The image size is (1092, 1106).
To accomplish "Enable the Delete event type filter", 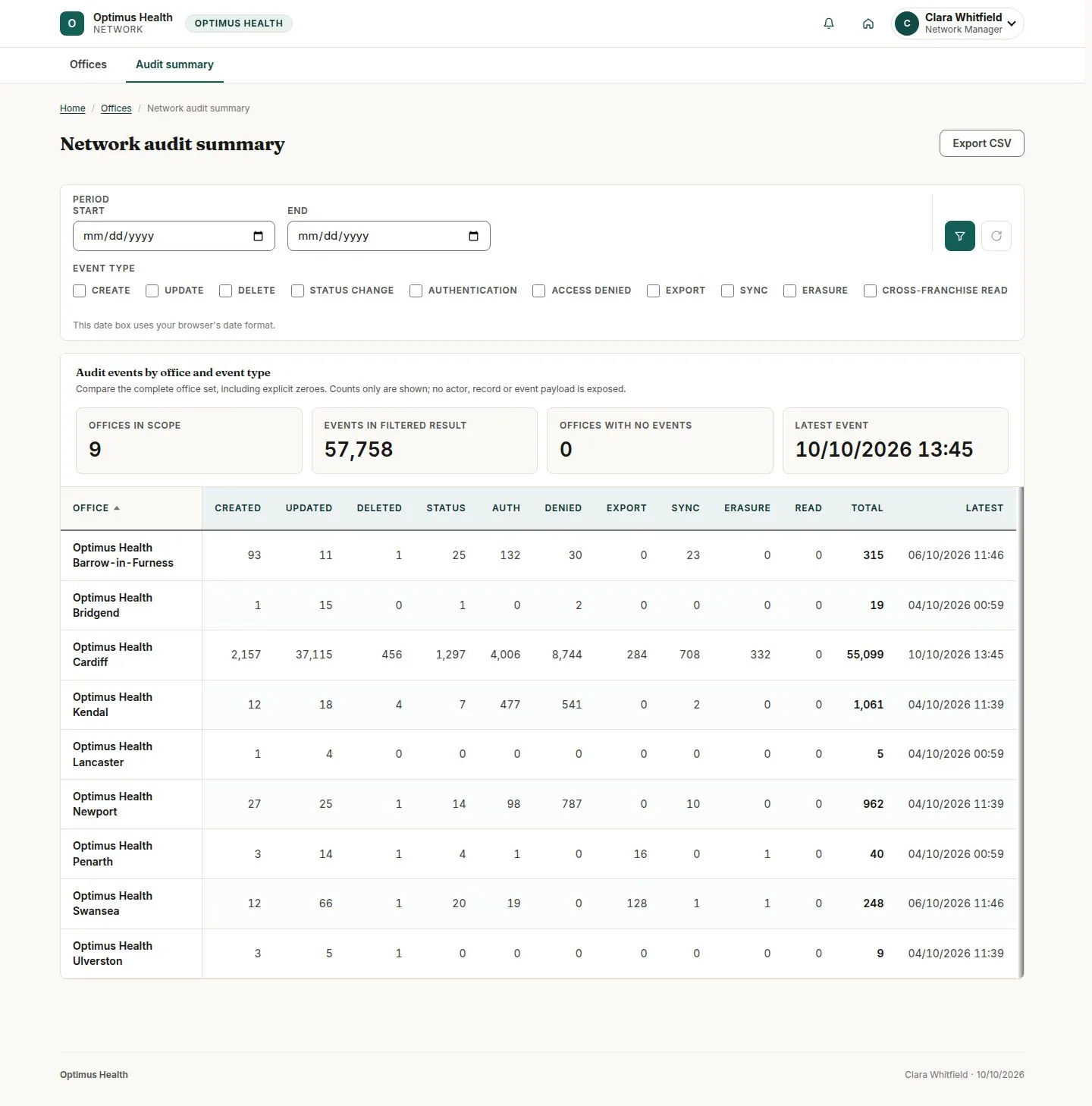I will (225, 291).
